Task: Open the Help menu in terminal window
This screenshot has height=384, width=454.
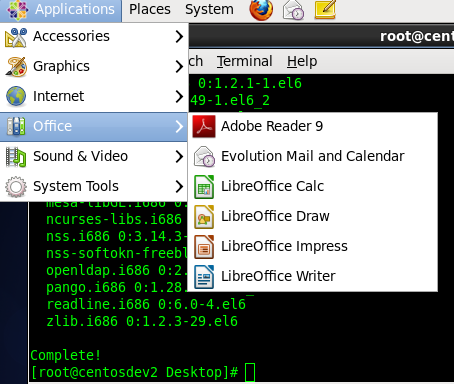Action: 302,61
